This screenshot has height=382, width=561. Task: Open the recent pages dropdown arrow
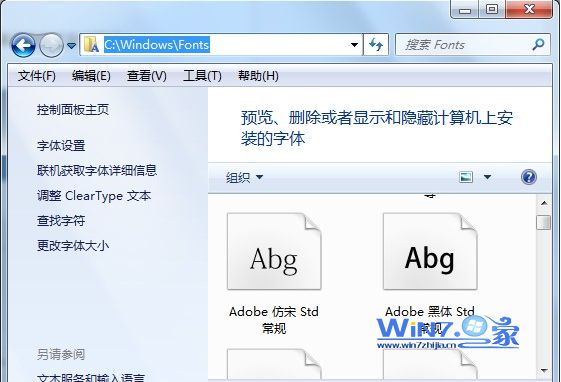[x=72, y=45]
